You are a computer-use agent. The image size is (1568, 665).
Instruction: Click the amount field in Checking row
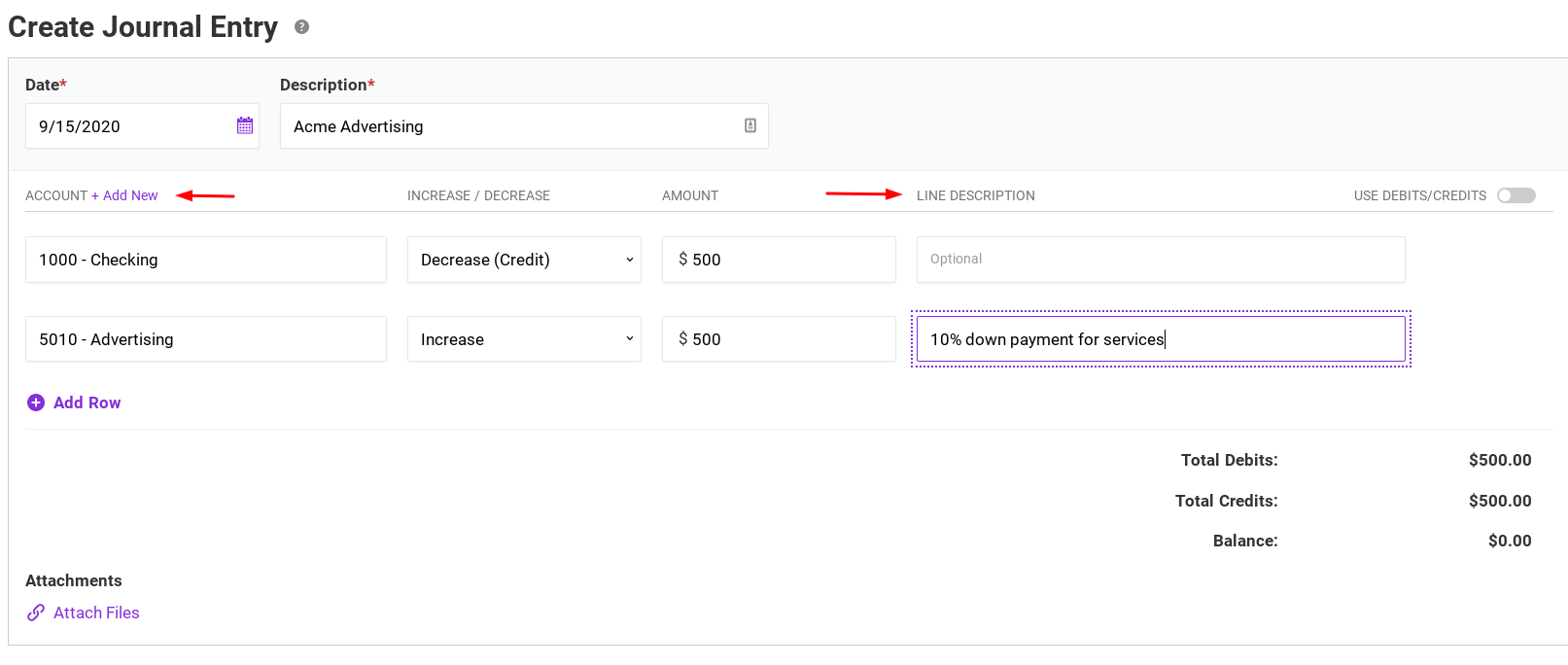point(778,260)
